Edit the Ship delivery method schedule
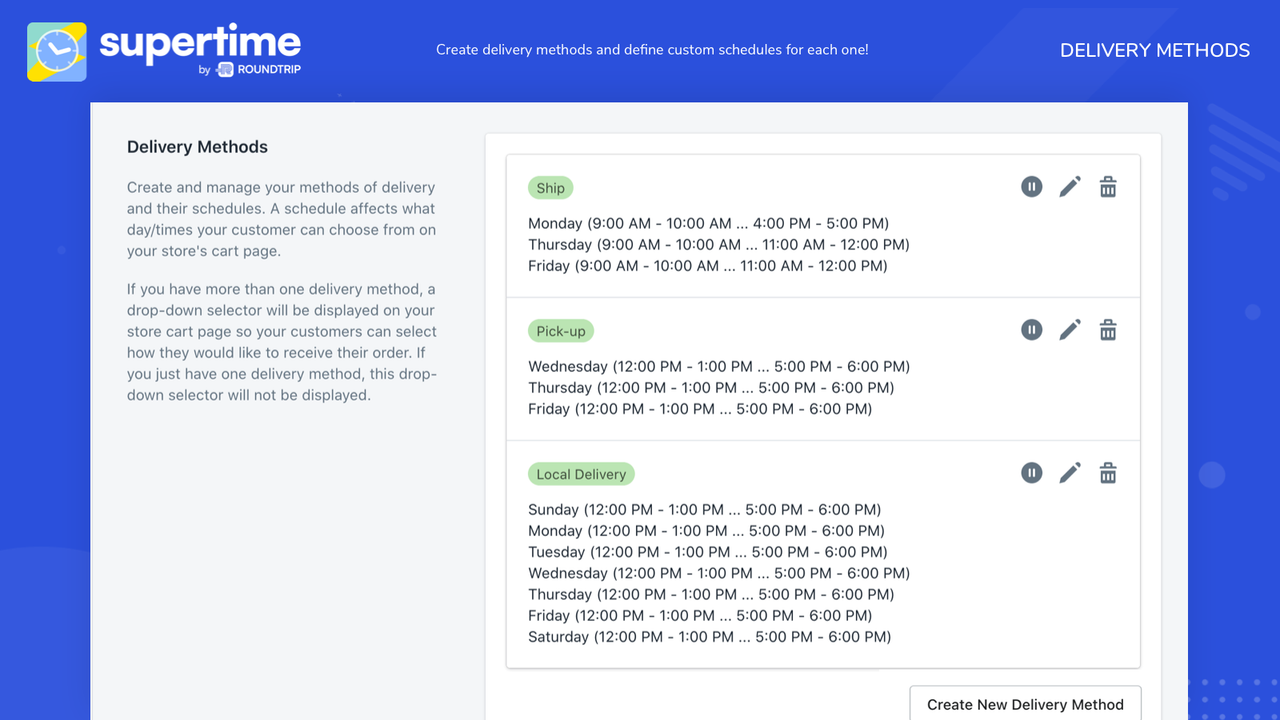The image size is (1280, 720). (1070, 186)
